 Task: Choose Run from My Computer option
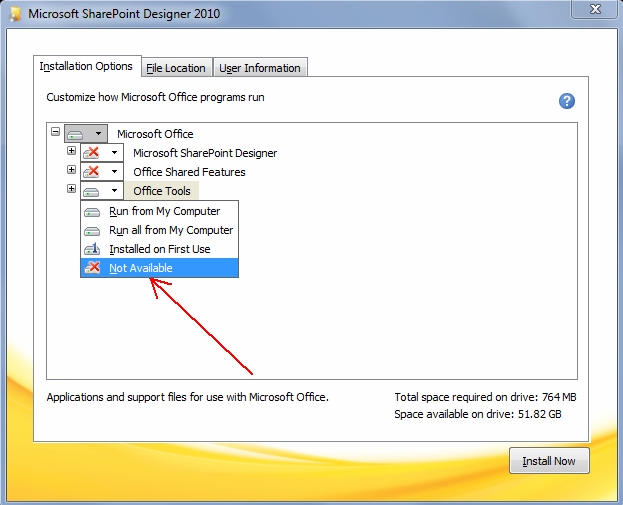coord(159,211)
